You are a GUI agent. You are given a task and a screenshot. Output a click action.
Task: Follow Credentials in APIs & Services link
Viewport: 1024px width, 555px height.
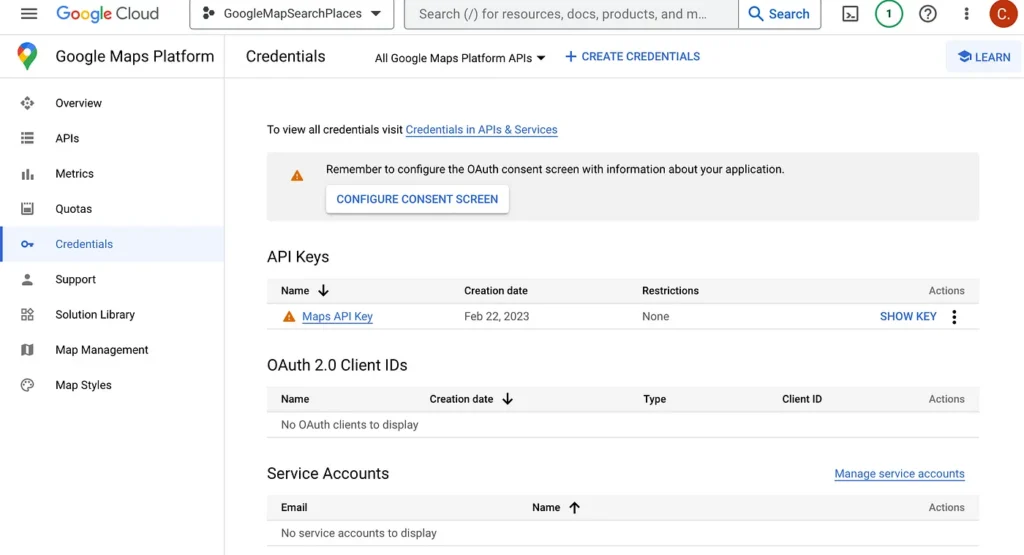point(481,130)
